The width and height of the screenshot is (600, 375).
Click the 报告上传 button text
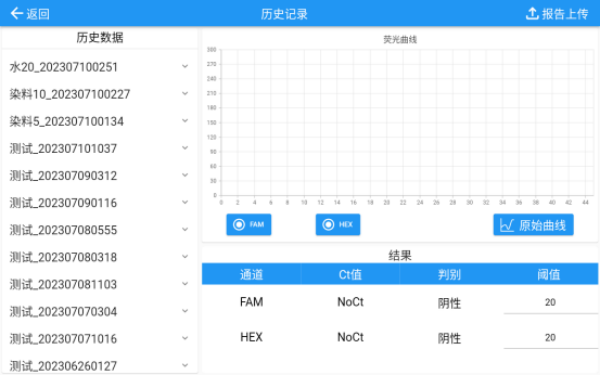pos(565,14)
